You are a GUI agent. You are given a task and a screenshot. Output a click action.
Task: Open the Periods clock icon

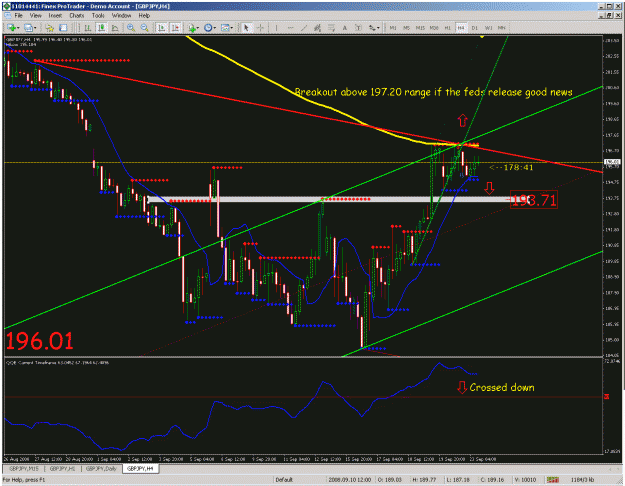pos(208,28)
